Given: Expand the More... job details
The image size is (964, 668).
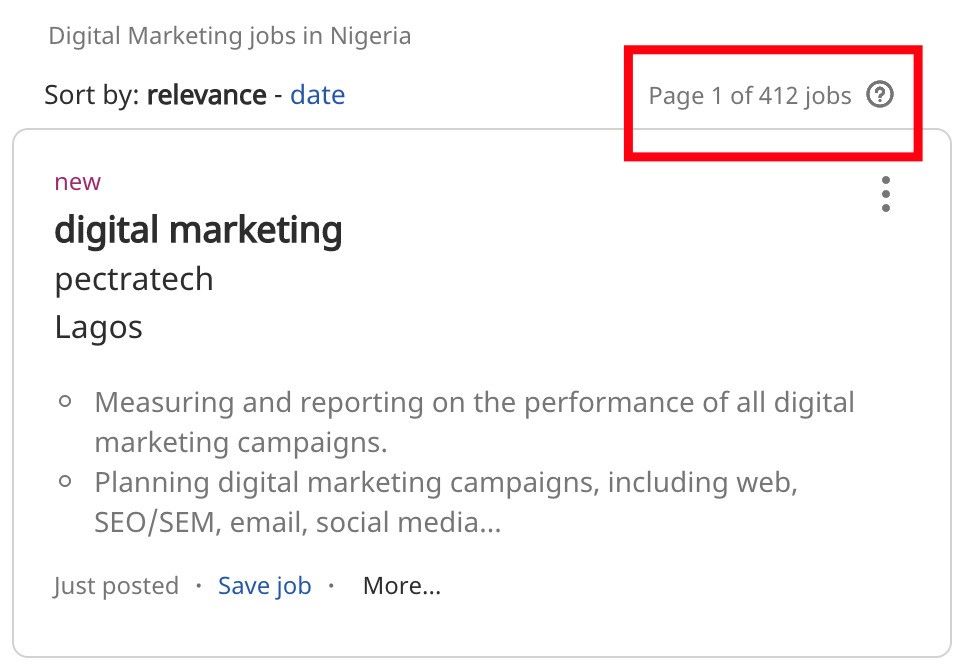Looking at the screenshot, I should pos(402,586).
